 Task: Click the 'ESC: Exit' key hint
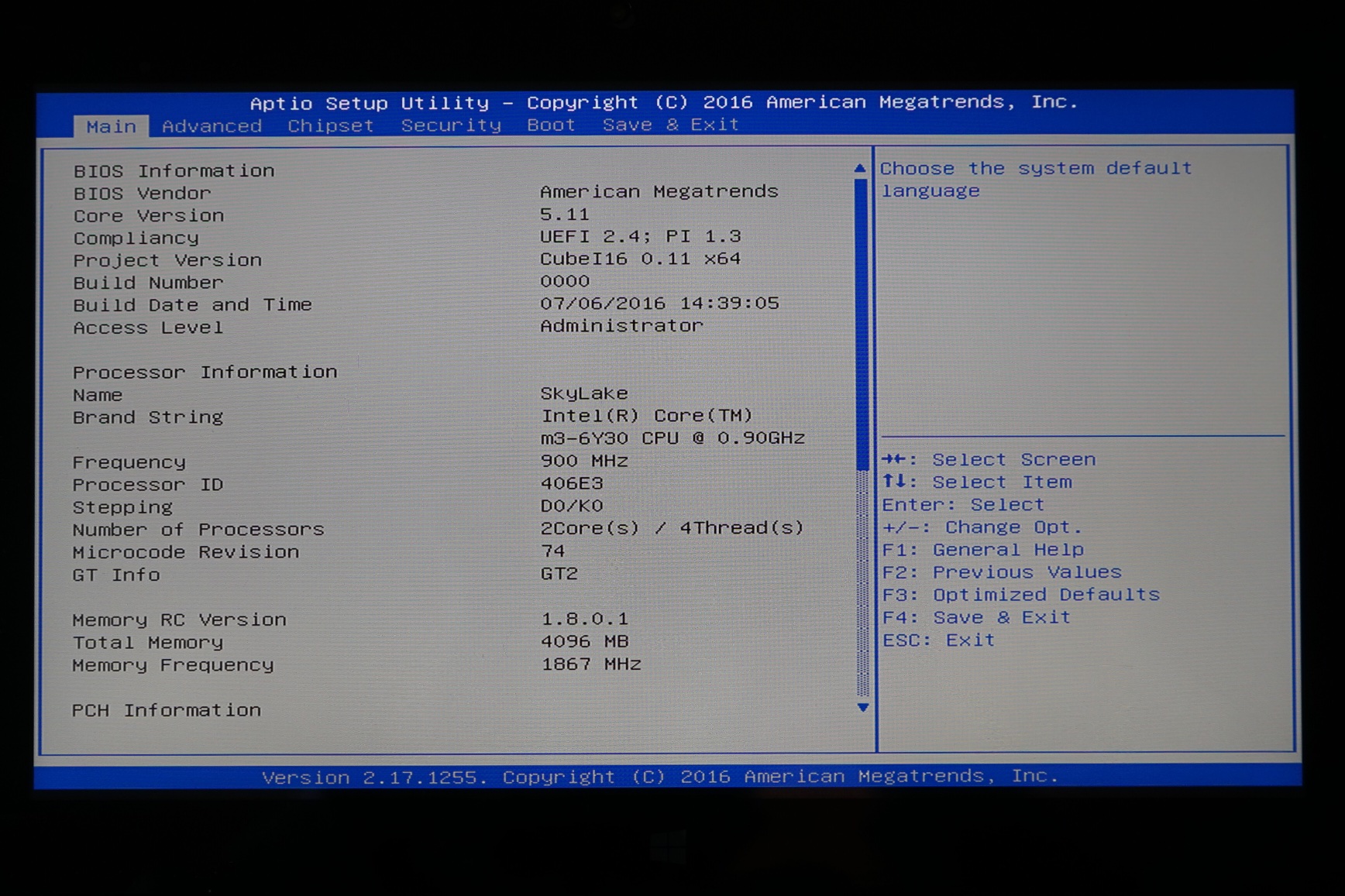point(939,640)
